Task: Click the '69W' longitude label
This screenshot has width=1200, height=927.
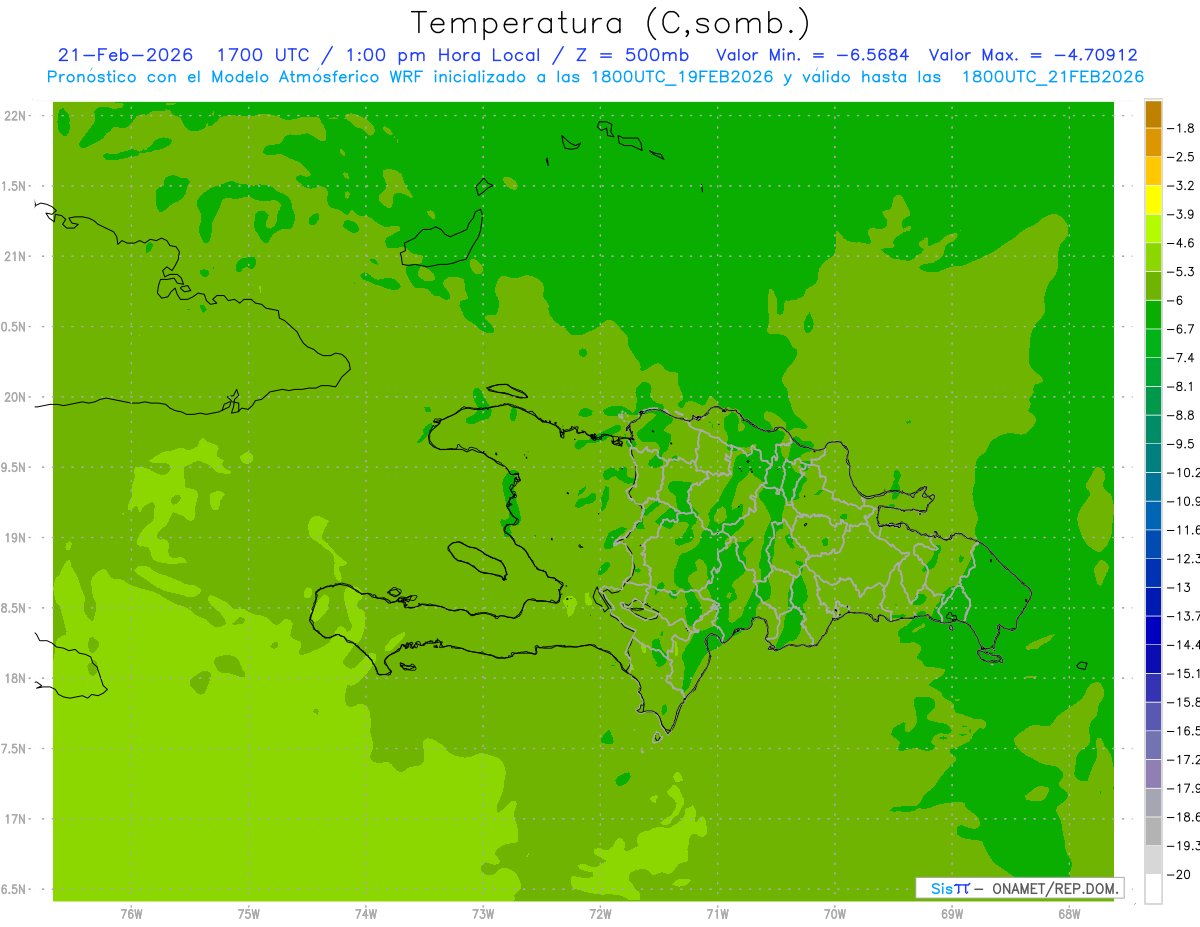Action: coord(952,914)
